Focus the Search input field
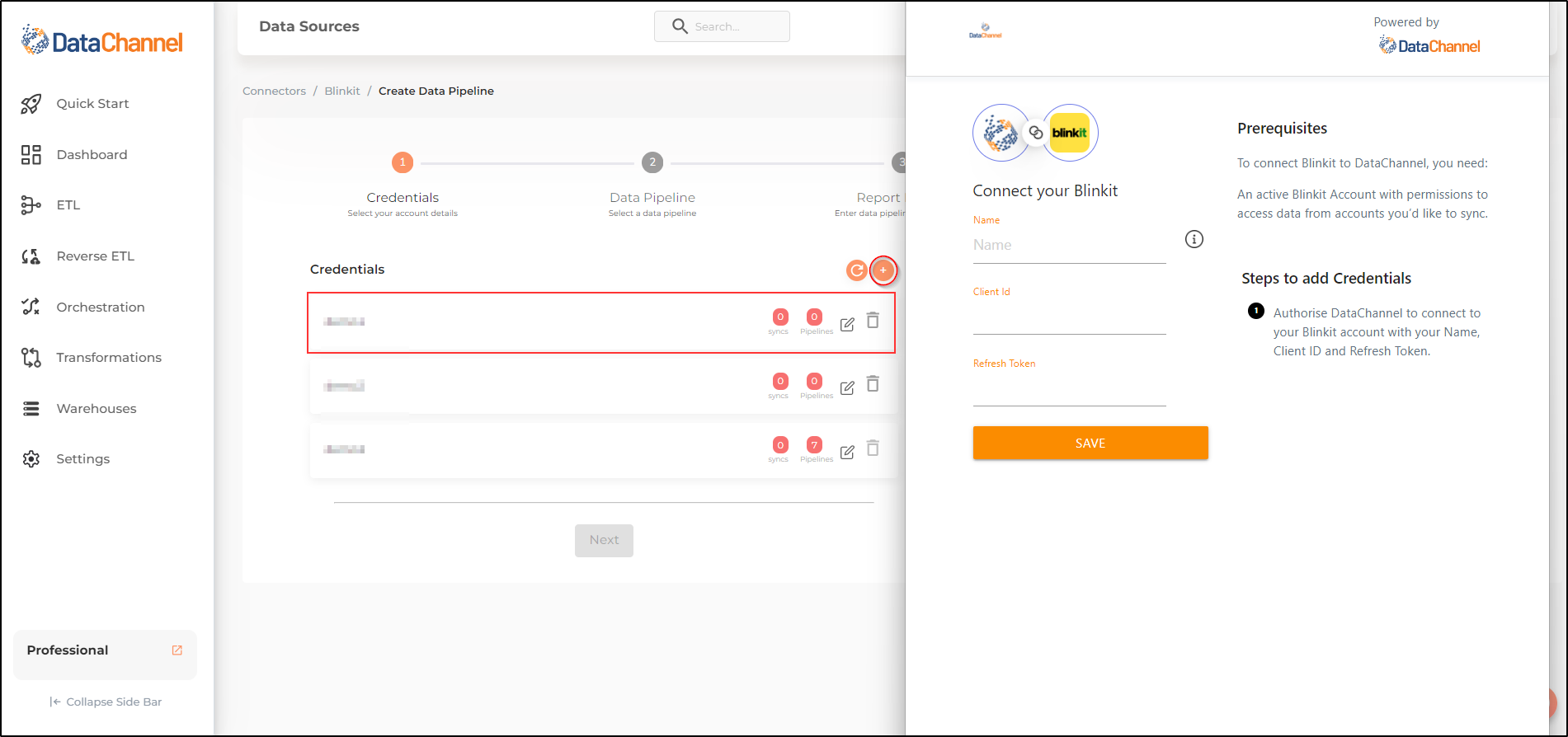Image resolution: width=1568 pixels, height=737 pixels. 722,26
